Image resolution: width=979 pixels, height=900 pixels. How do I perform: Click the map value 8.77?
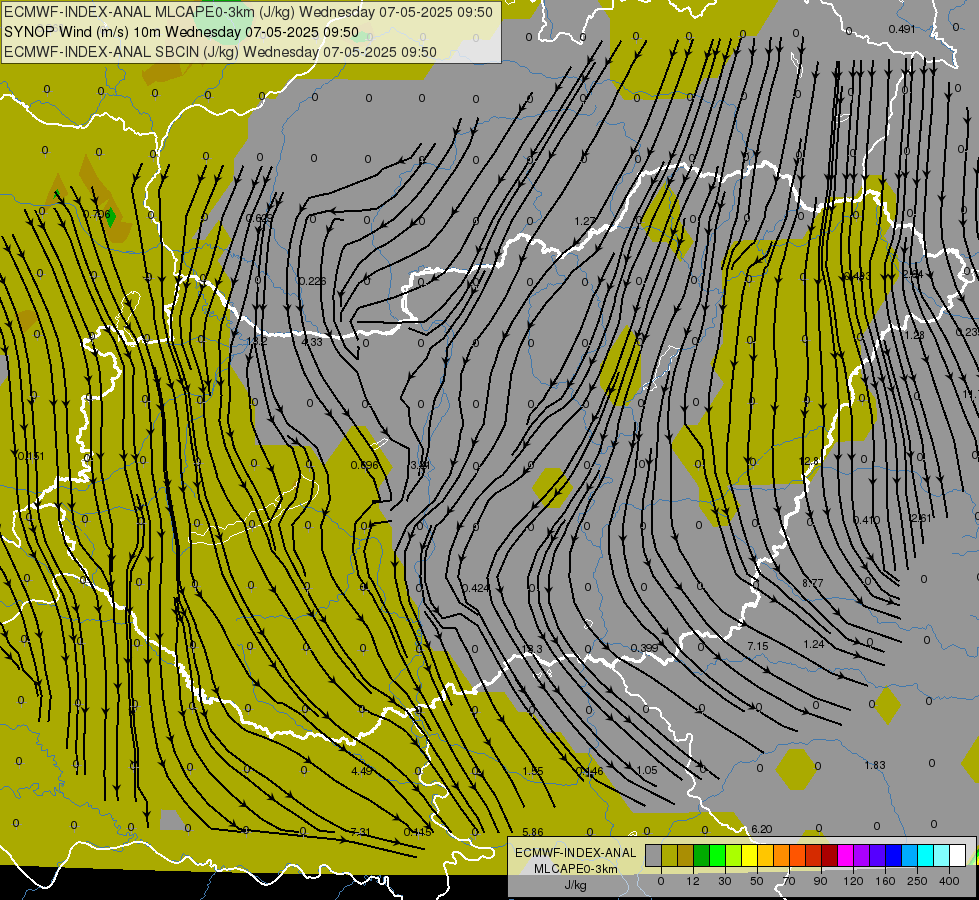[813, 583]
